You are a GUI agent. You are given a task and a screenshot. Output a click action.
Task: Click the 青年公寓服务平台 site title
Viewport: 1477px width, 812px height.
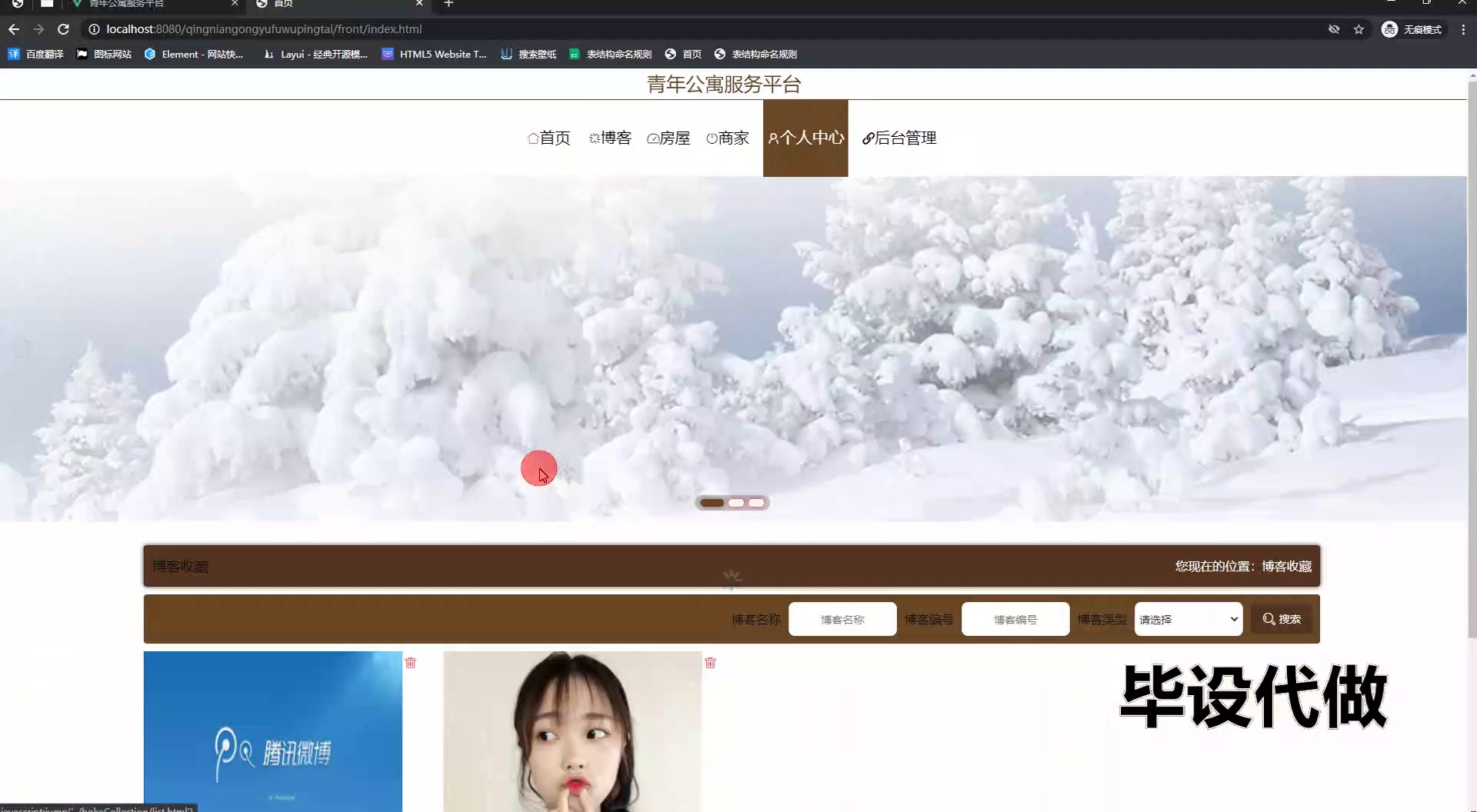(724, 84)
